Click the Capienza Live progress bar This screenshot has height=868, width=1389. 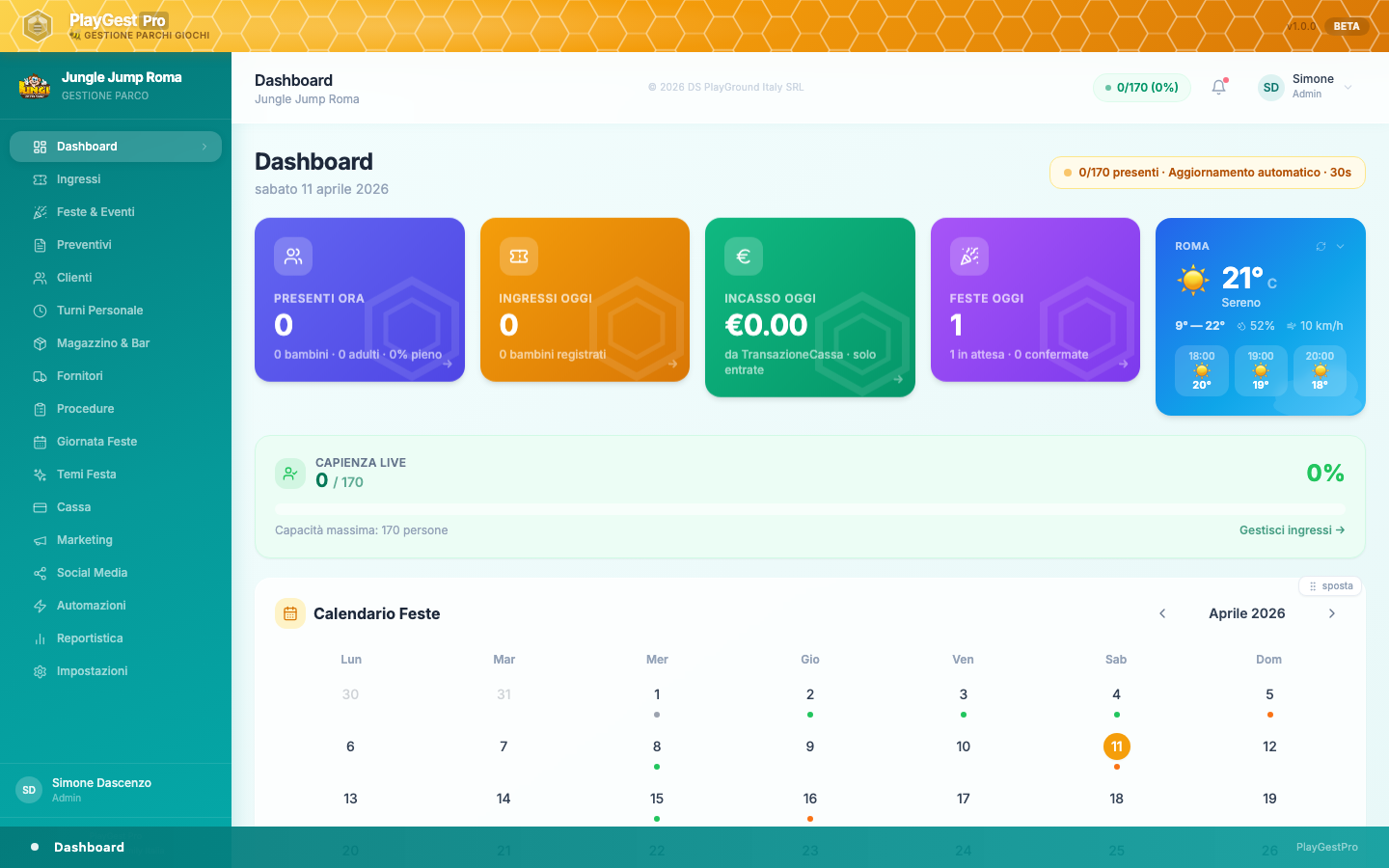click(x=809, y=508)
